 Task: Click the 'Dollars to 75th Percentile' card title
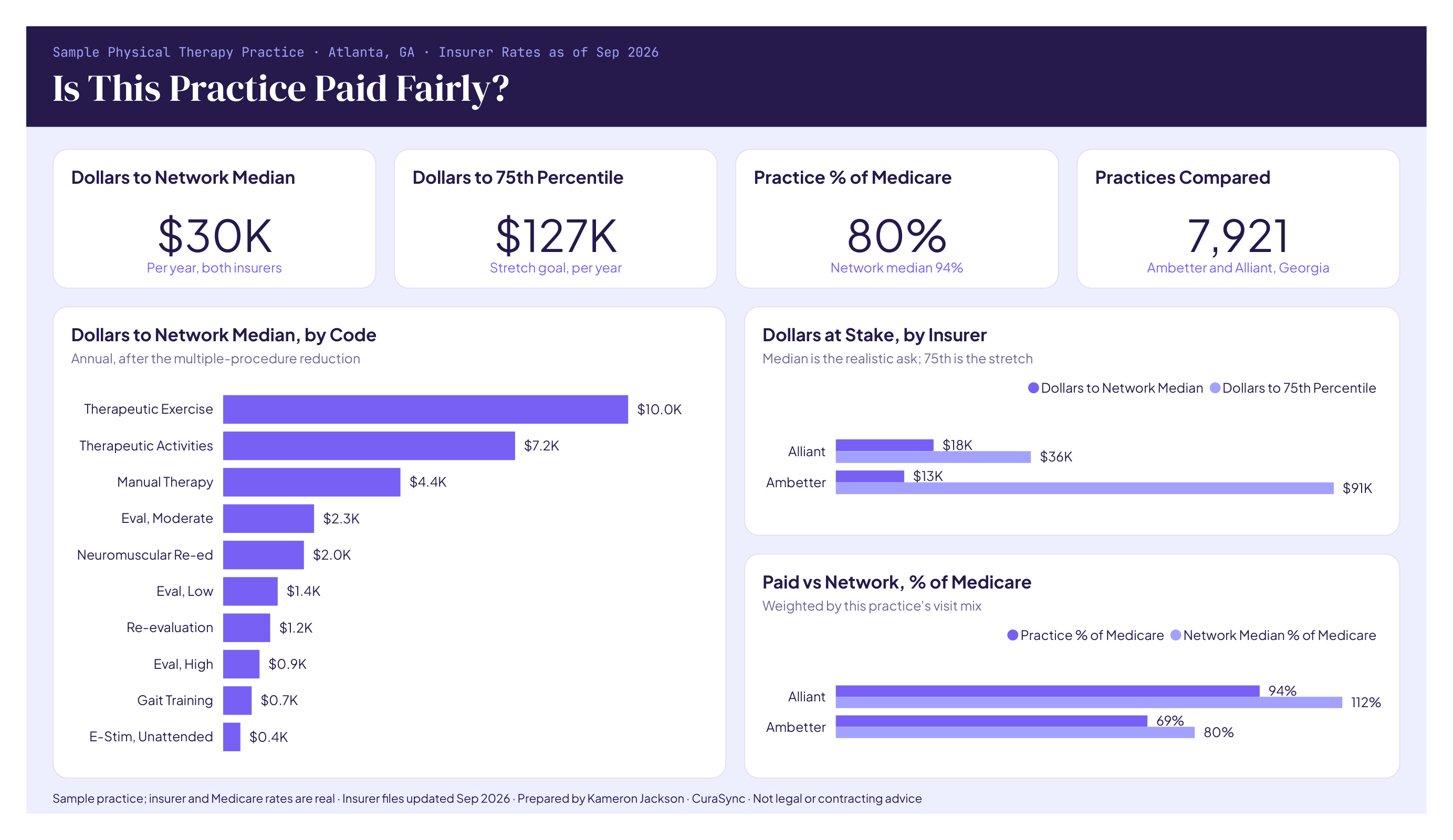tap(518, 177)
